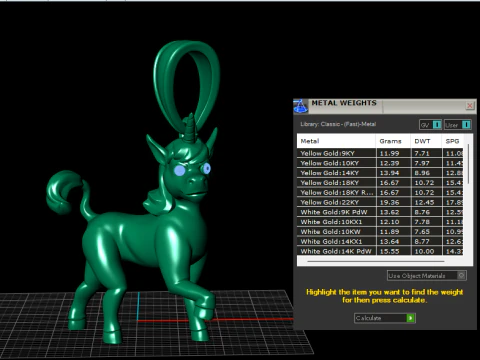Click the 8.96 DWT value
The width and height of the screenshot is (480, 360).
click(422, 173)
